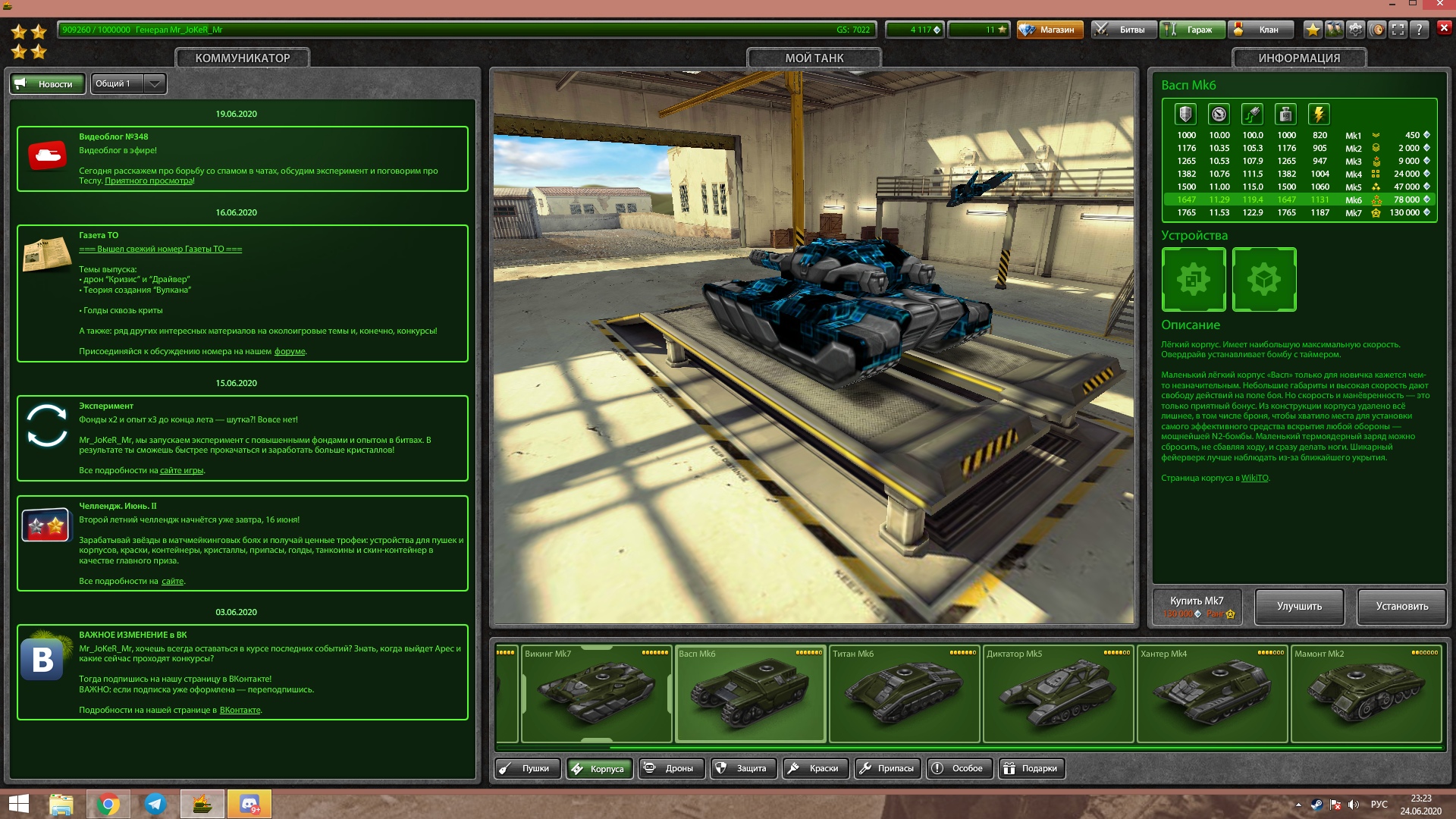Click the kg weight stat icon
The width and height of the screenshot is (1456, 819).
(x=1285, y=115)
